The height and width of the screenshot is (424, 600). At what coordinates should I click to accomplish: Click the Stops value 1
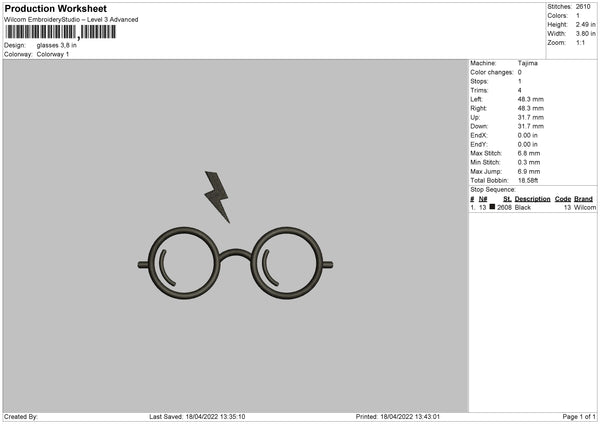[x=520, y=81]
